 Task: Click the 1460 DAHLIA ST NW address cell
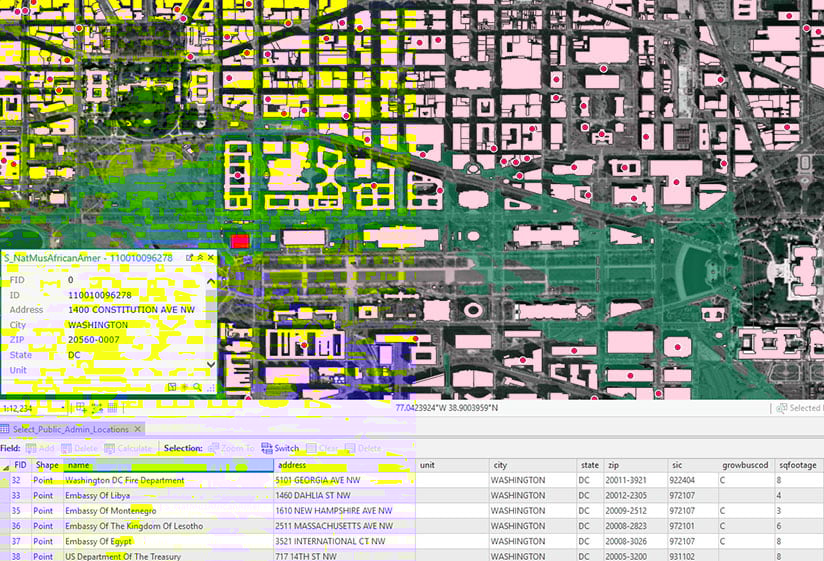tap(345, 495)
